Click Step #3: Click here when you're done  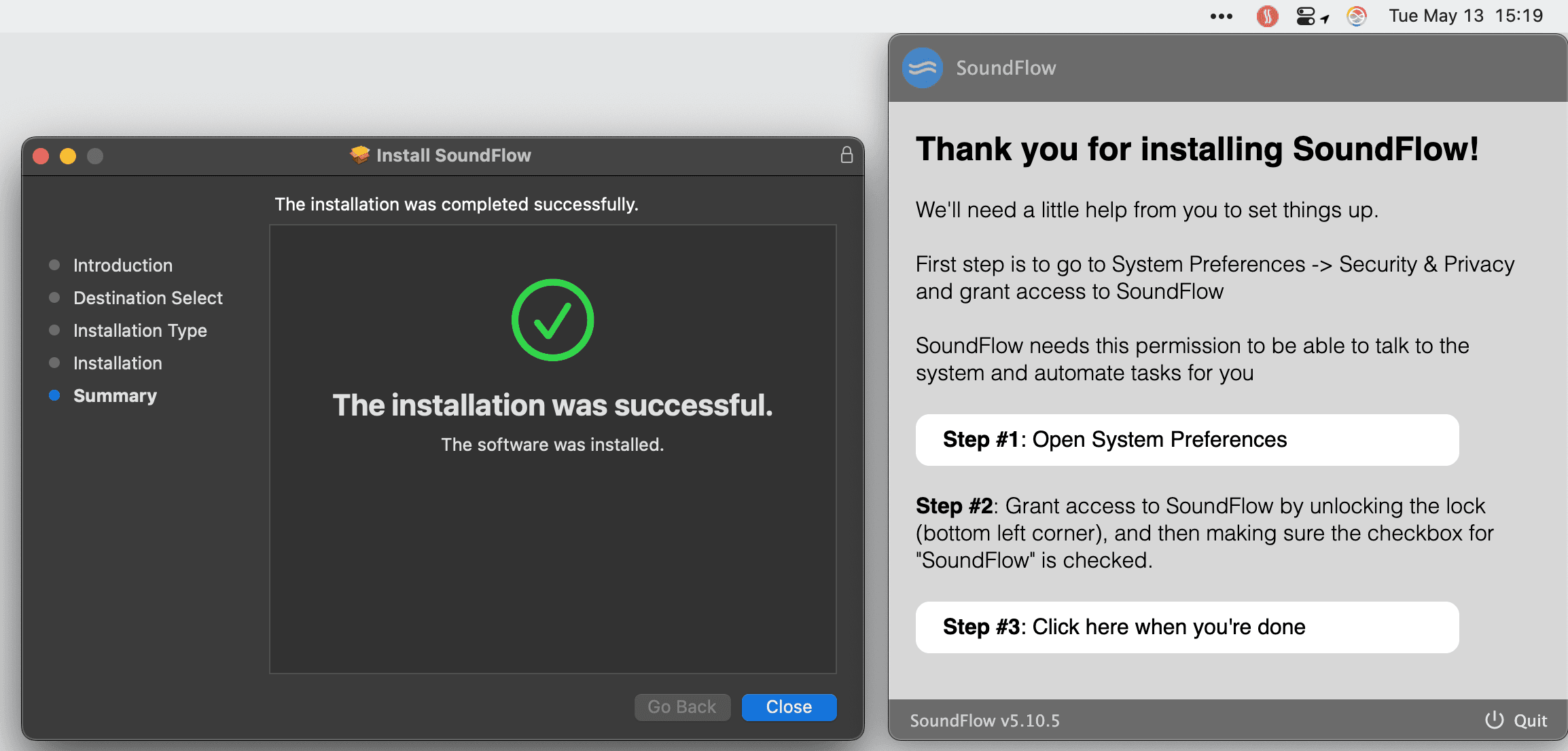[x=1187, y=627]
